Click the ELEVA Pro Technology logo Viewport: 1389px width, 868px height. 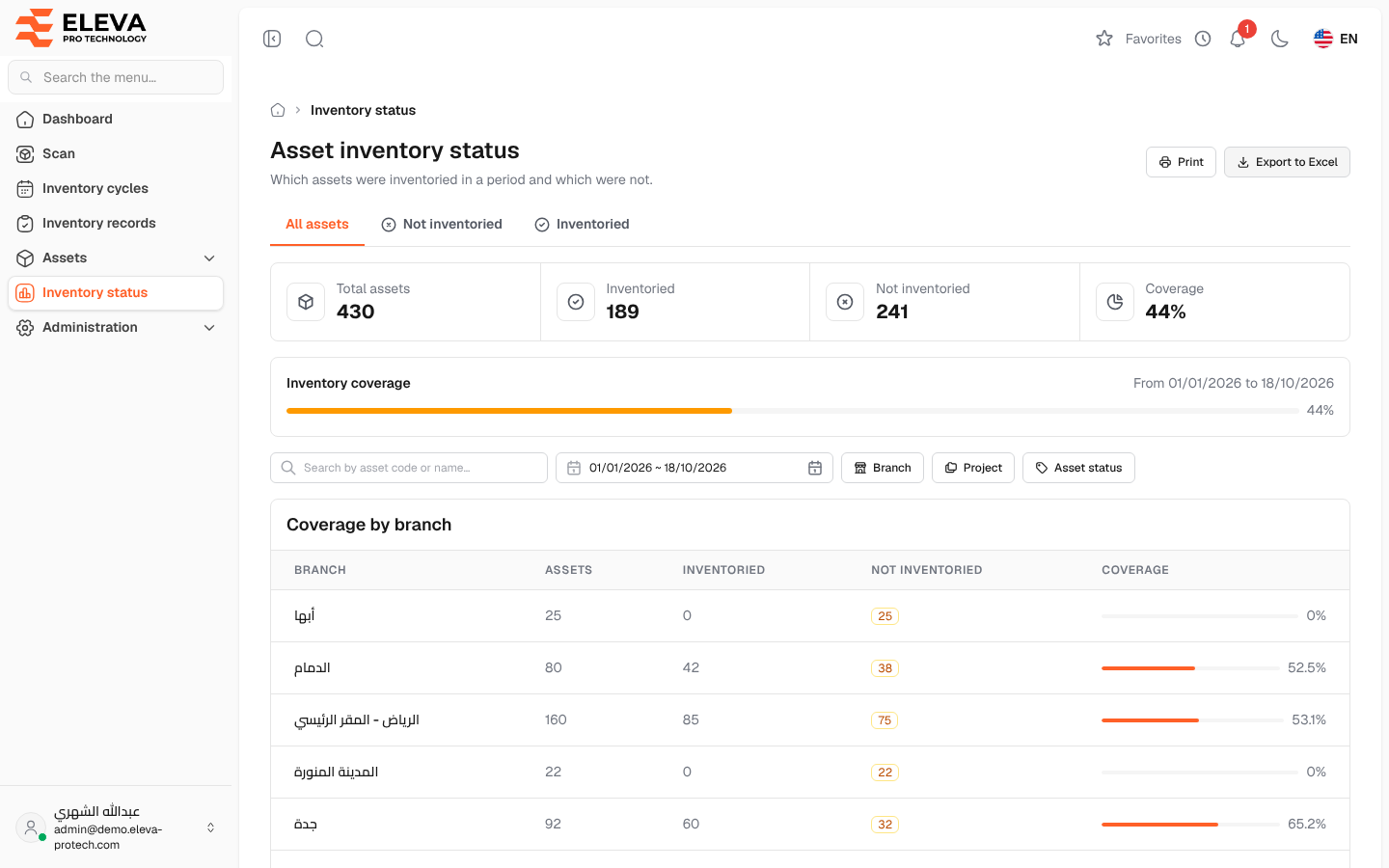[x=81, y=28]
